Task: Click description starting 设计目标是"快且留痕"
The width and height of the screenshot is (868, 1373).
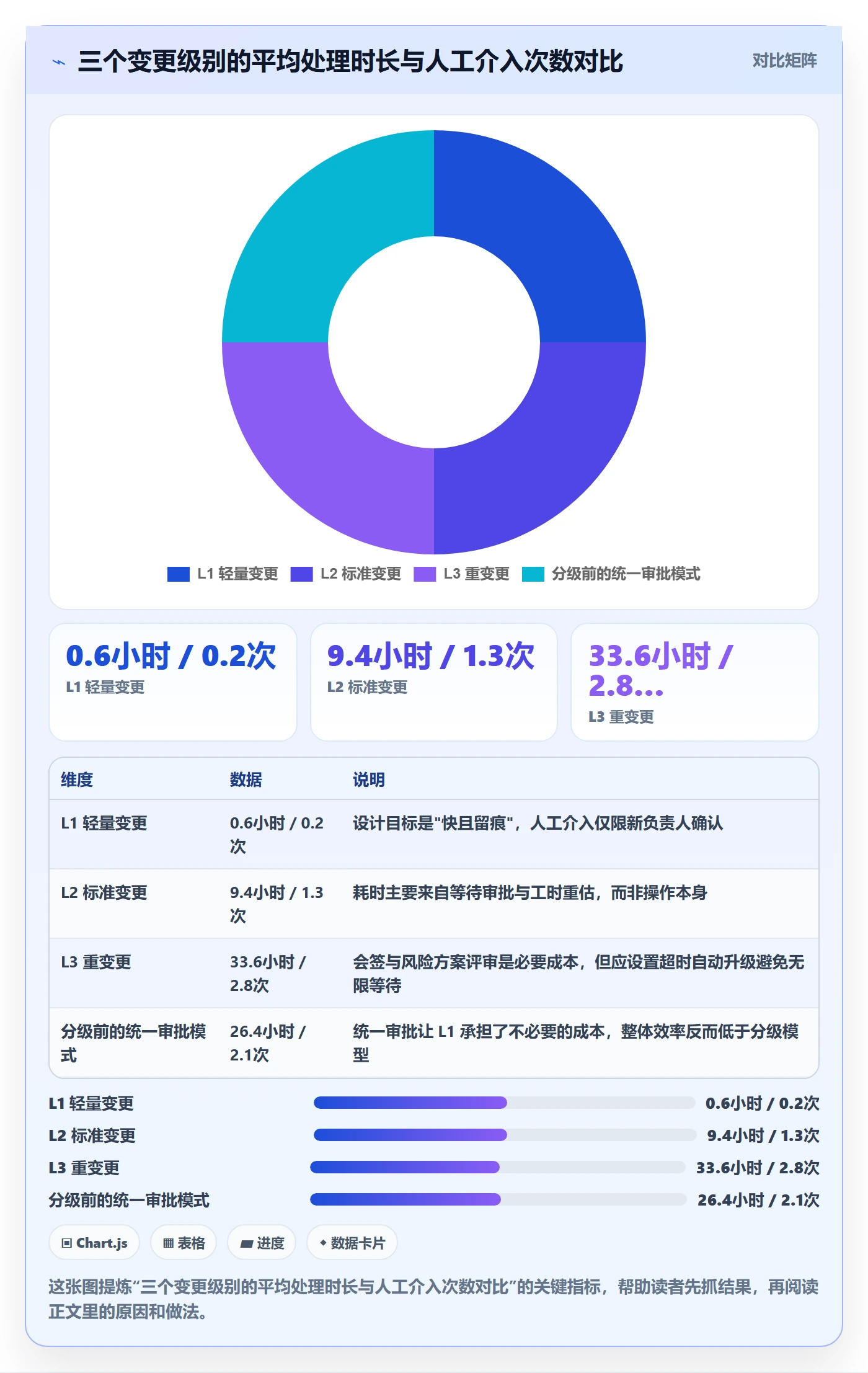Action: [x=538, y=823]
